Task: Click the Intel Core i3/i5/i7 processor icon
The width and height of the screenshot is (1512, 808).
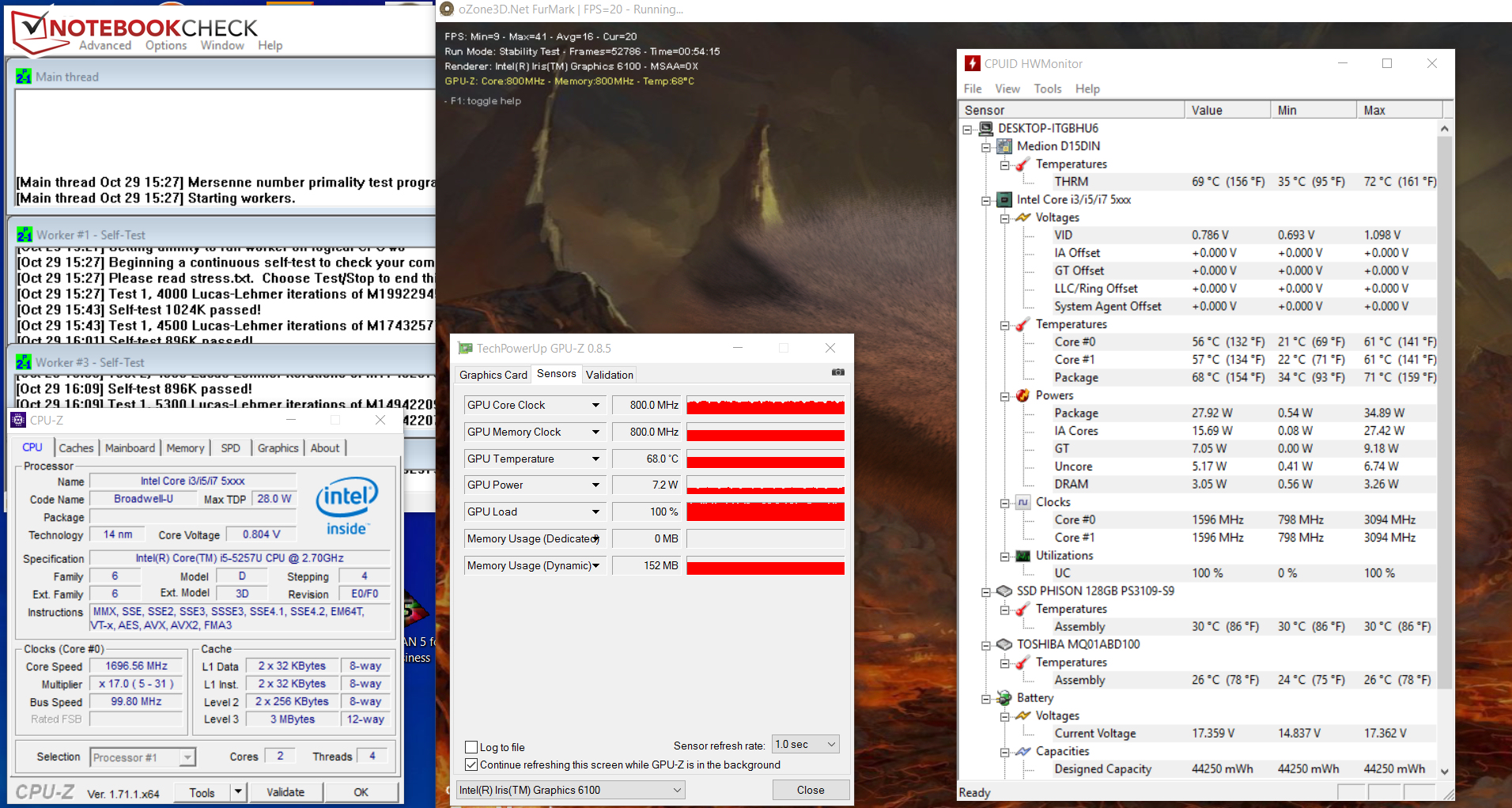Action: tap(1004, 200)
